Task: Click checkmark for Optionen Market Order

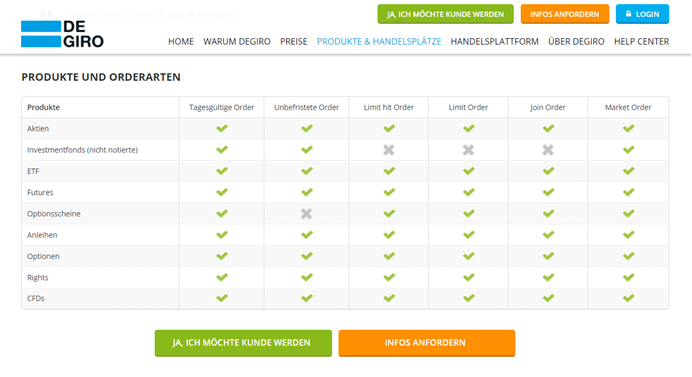Action: coord(628,256)
